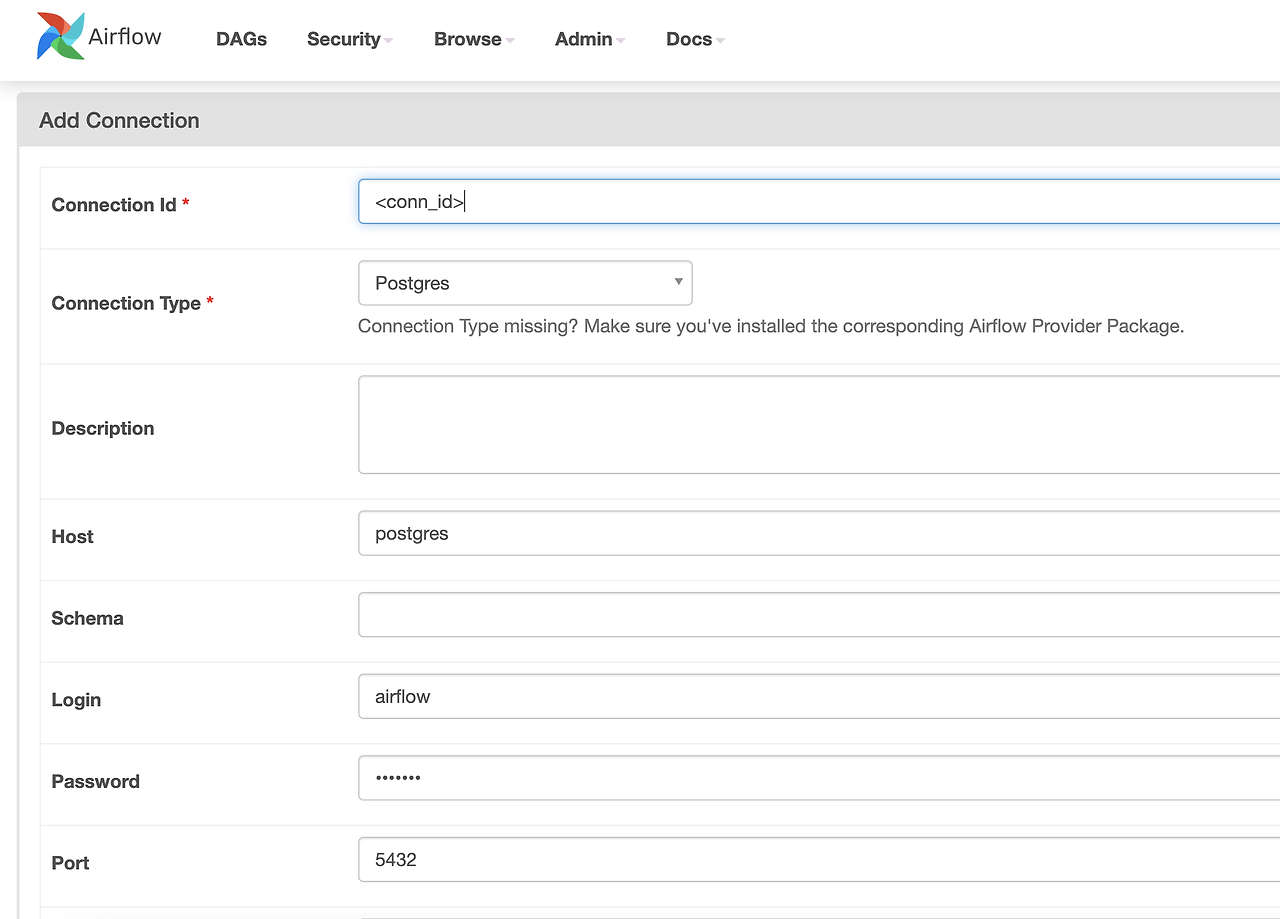Click the Connection Id label
Screen dimensions: 1280x919
point(114,205)
